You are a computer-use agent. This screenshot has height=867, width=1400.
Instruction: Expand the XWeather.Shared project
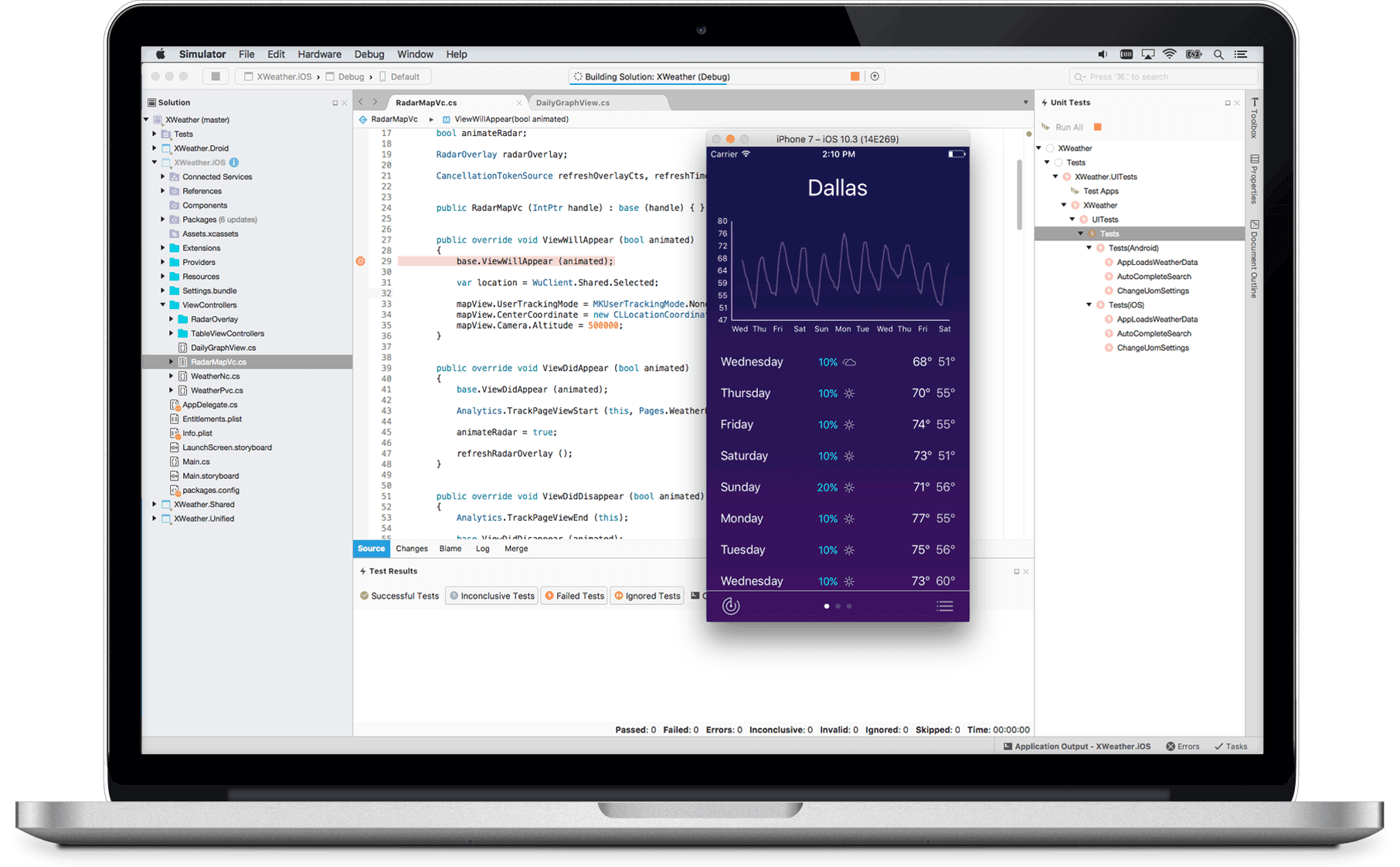click(154, 504)
